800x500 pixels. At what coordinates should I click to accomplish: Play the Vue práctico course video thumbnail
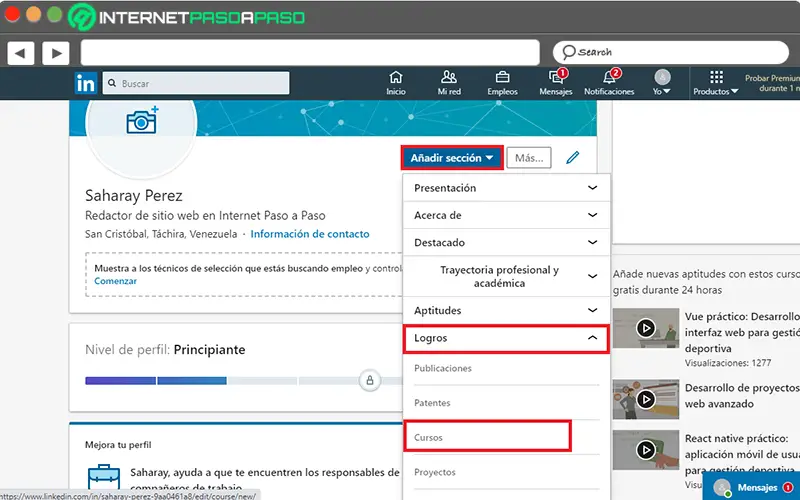tap(646, 328)
